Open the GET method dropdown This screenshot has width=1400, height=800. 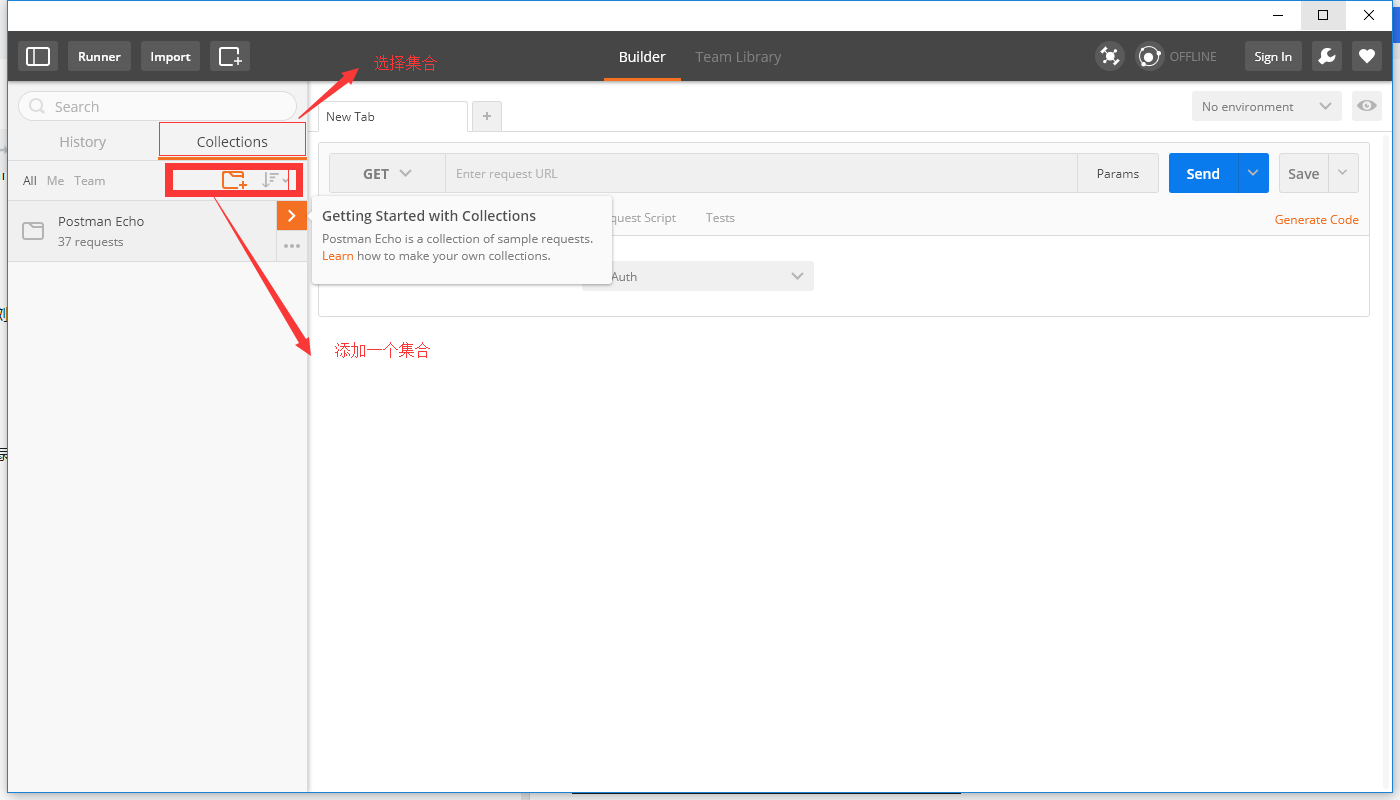[387, 173]
